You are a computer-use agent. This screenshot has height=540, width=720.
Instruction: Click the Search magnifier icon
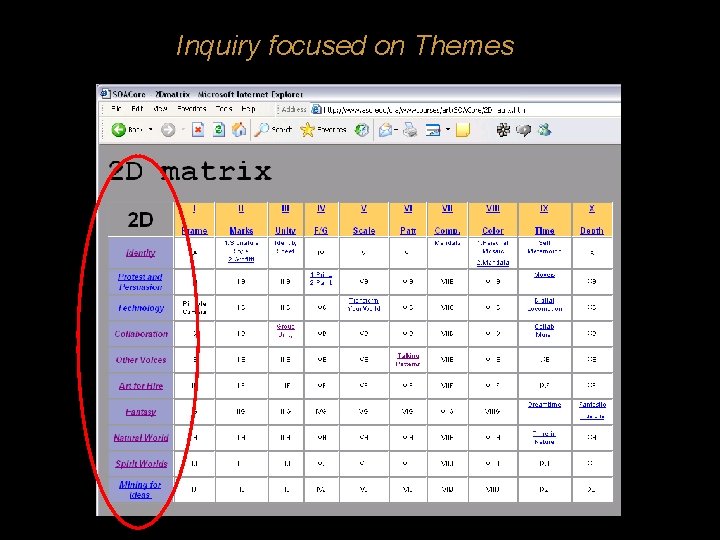pyautogui.click(x=261, y=130)
